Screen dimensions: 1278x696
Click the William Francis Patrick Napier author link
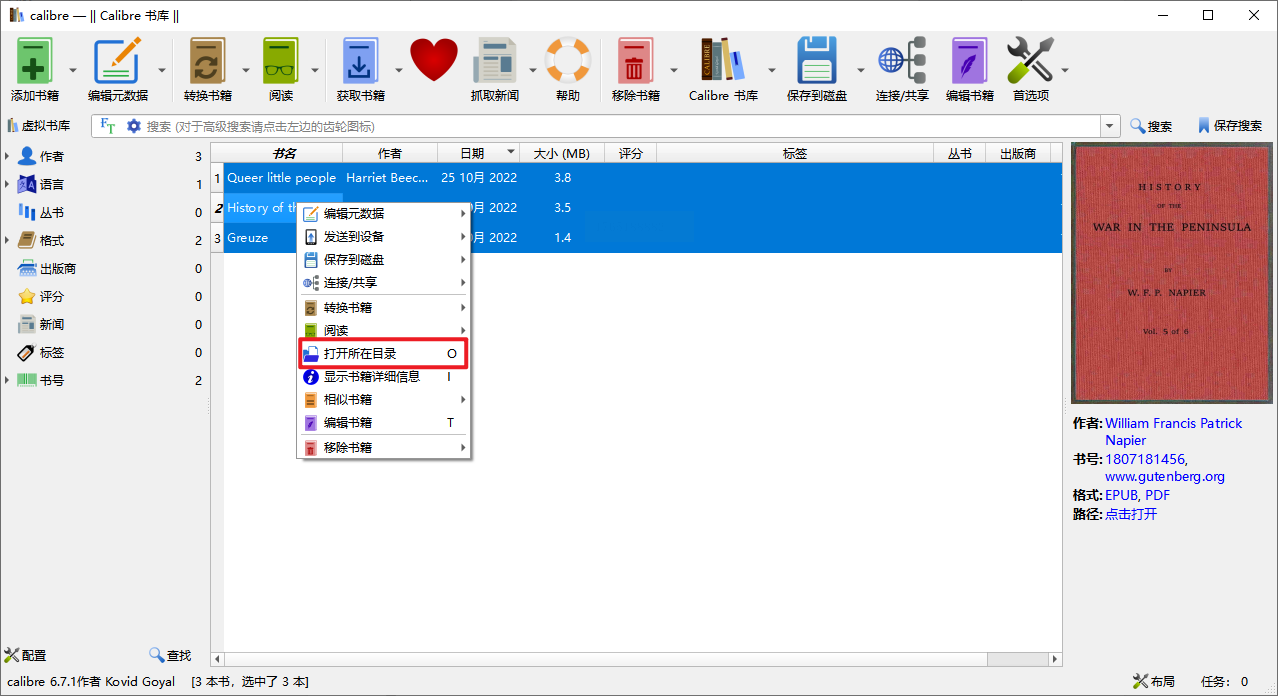1173,431
